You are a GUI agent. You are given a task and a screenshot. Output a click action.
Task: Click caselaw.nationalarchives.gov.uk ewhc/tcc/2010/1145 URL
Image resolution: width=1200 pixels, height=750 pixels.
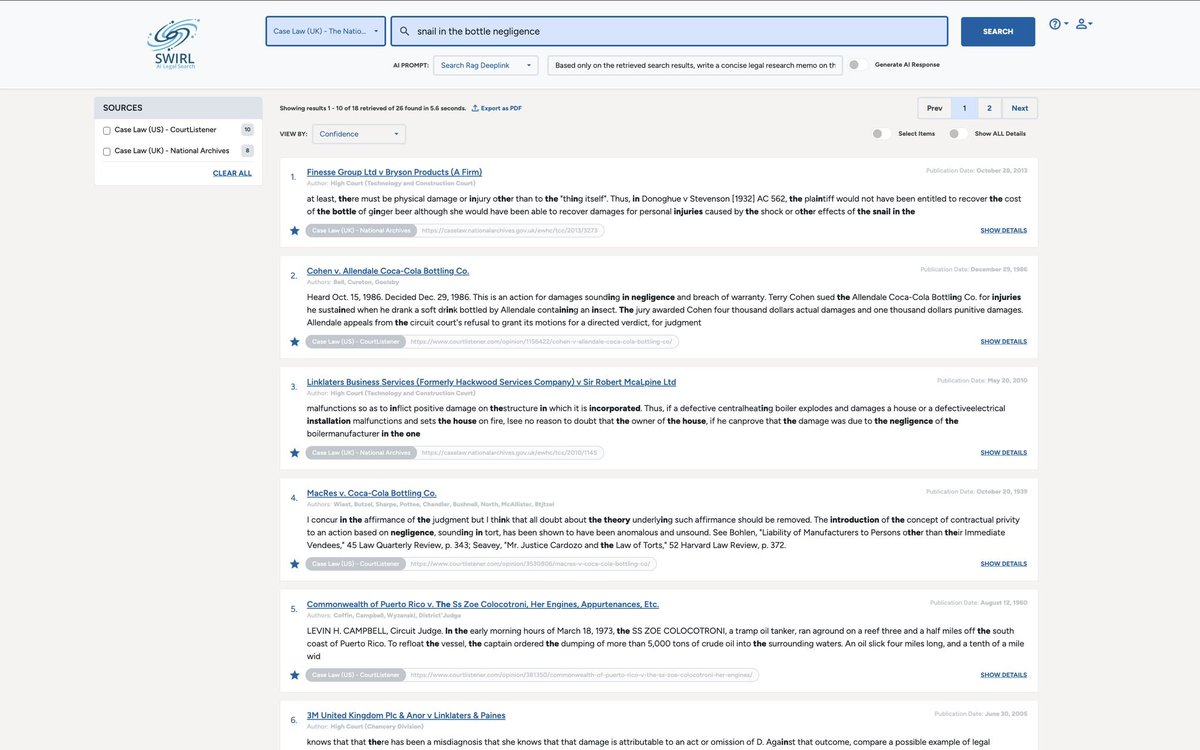[509, 452]
